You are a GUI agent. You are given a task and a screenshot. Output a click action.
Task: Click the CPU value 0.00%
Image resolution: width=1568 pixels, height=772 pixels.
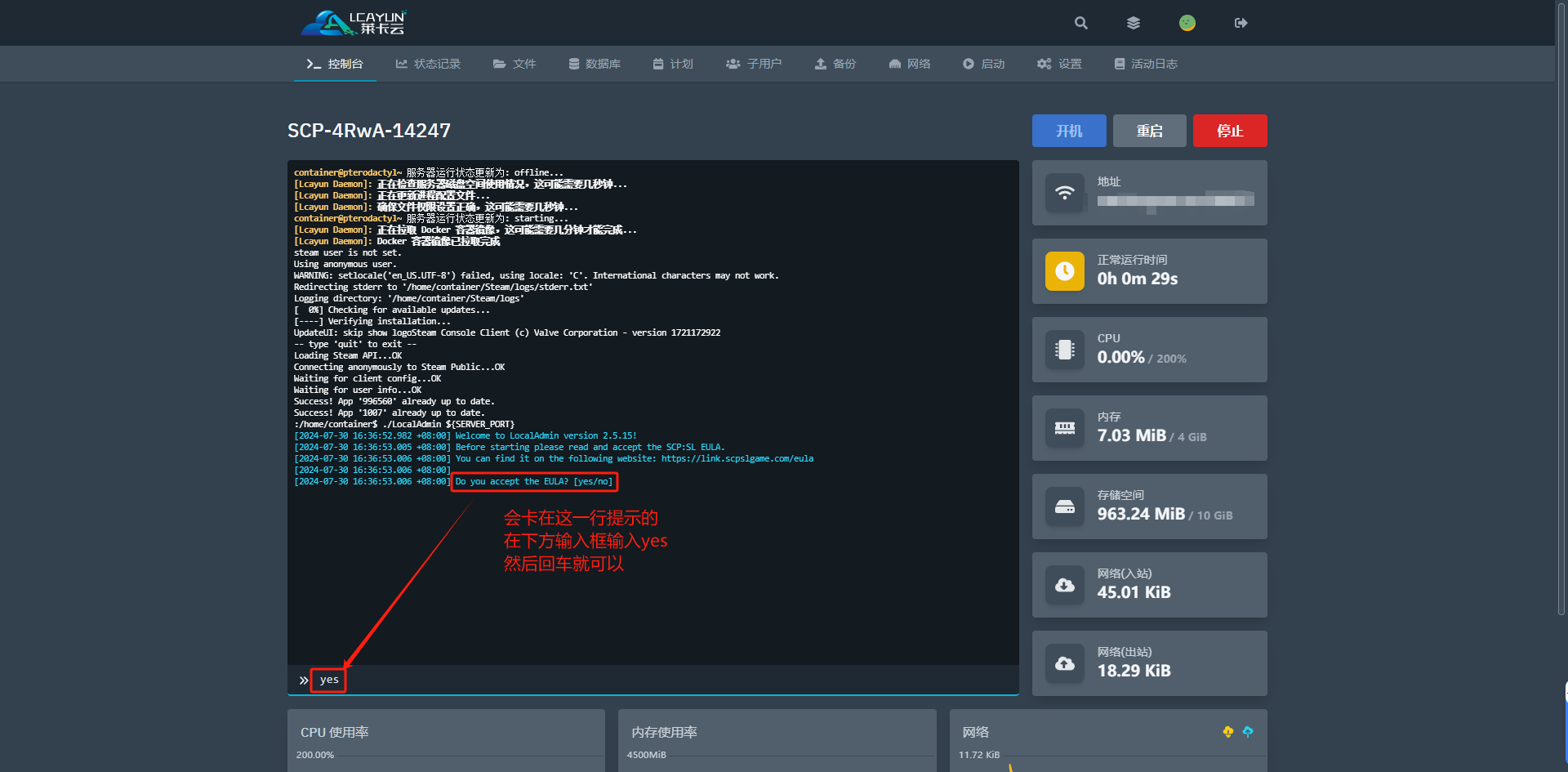(1120, 357)
